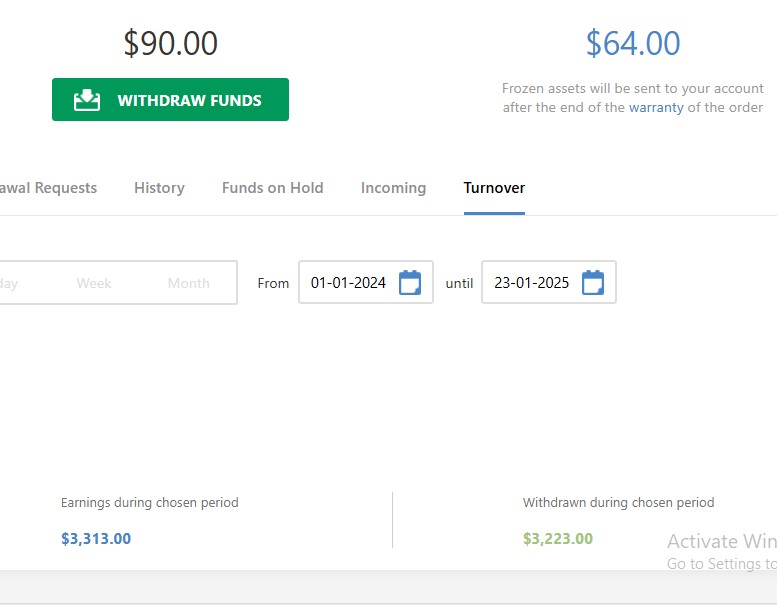Click the Earnings during chosen period label

150,502
